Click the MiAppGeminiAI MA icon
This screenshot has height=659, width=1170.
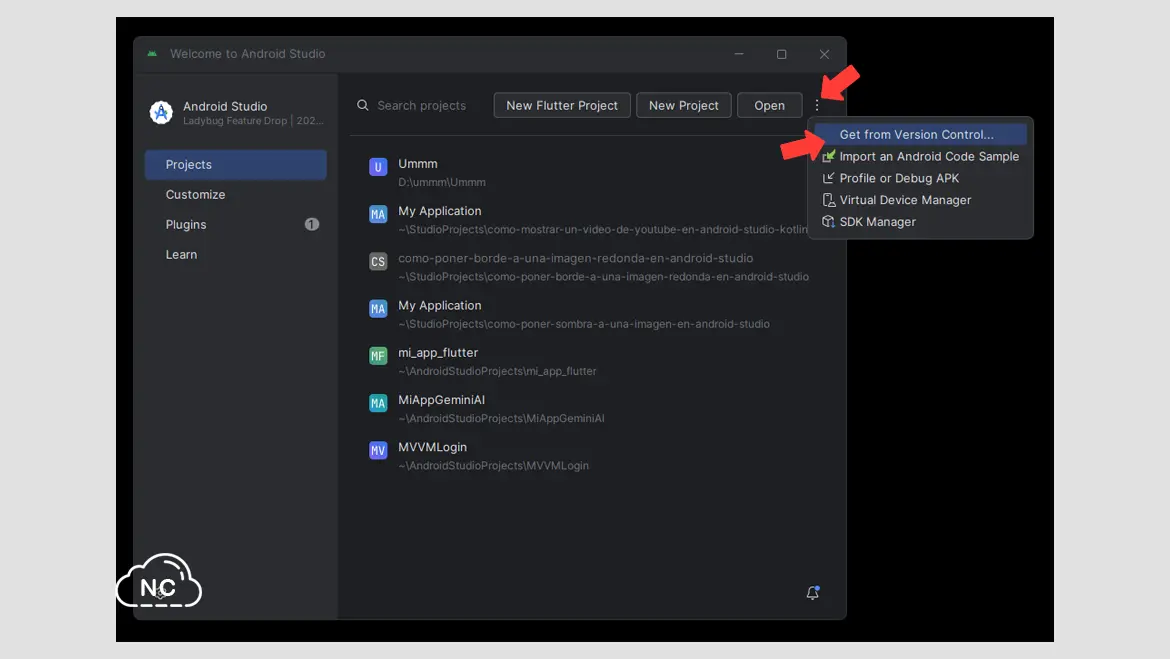(378, 403)
